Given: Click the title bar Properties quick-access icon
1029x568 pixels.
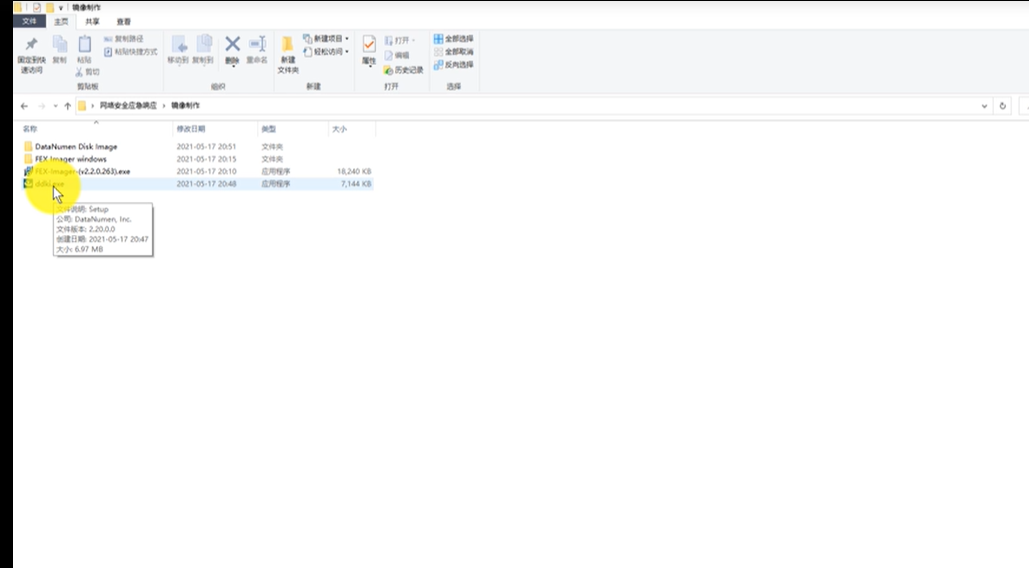Looking at the screenshot, I should click(x=37, y=7).
